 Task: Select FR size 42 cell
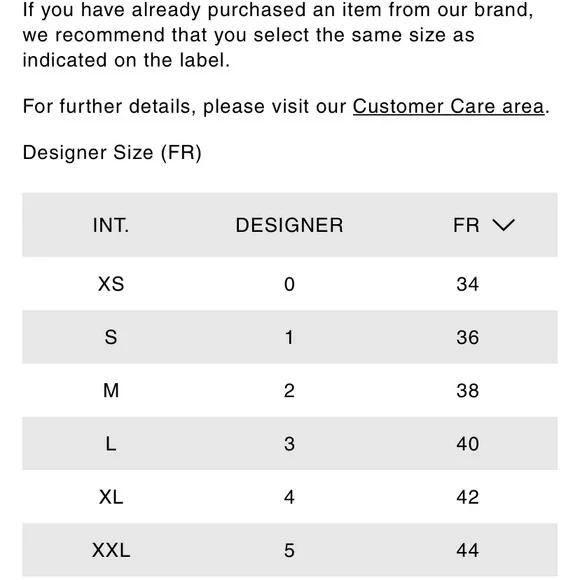click(x=468, y=497)
